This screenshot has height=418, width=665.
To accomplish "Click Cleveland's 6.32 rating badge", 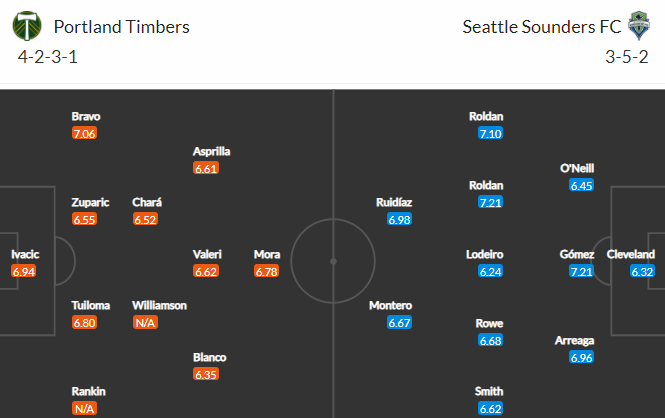I will point(642,271).
